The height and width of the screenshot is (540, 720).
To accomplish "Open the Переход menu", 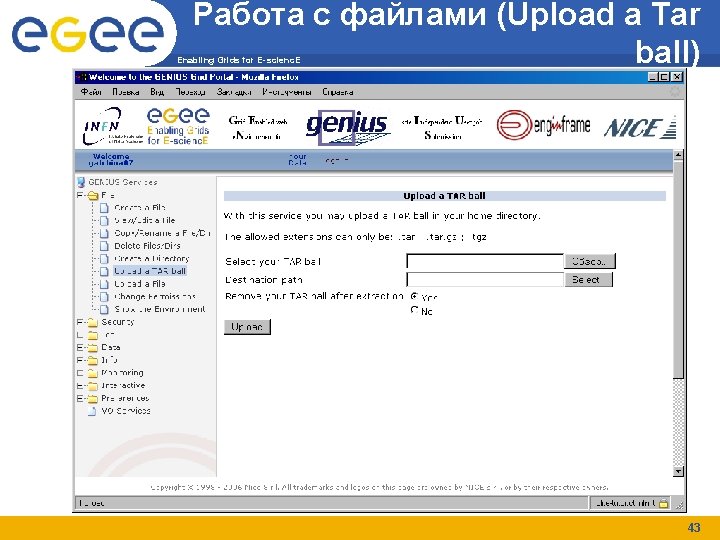I will (x=191, y=92).
